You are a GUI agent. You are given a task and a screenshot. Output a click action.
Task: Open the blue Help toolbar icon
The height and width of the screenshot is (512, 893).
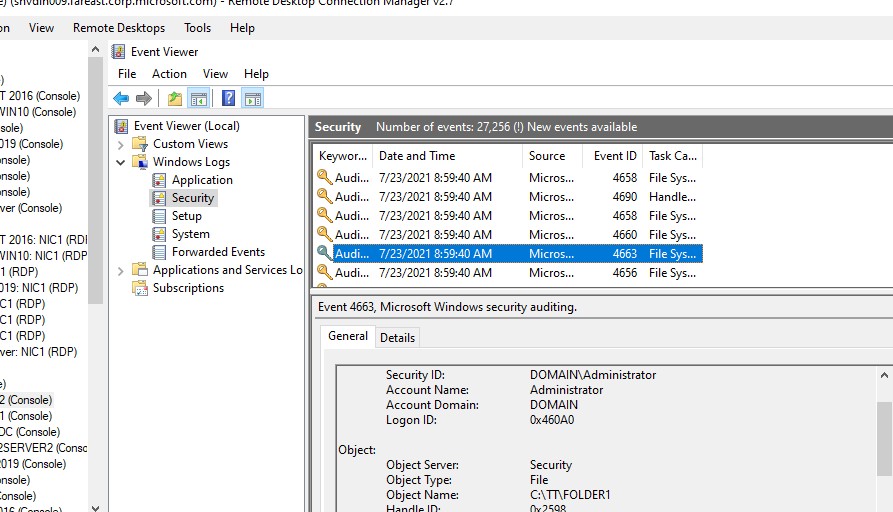[228, 98]
